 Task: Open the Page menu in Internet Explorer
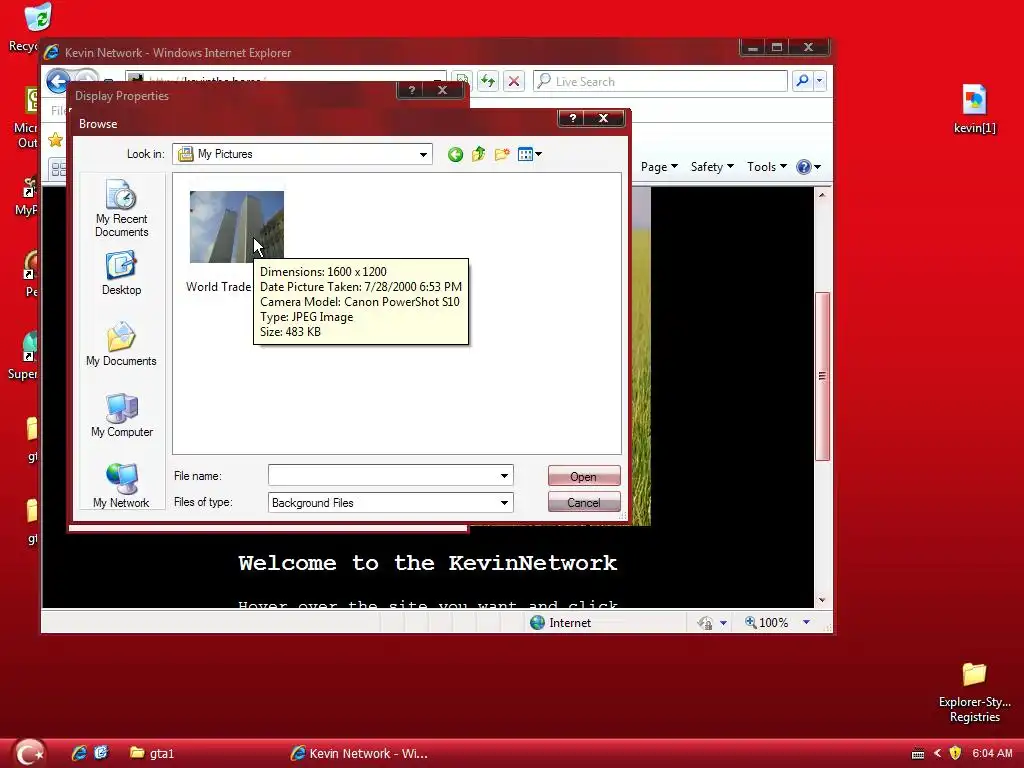pyautogui.click(x=659, y=167)
